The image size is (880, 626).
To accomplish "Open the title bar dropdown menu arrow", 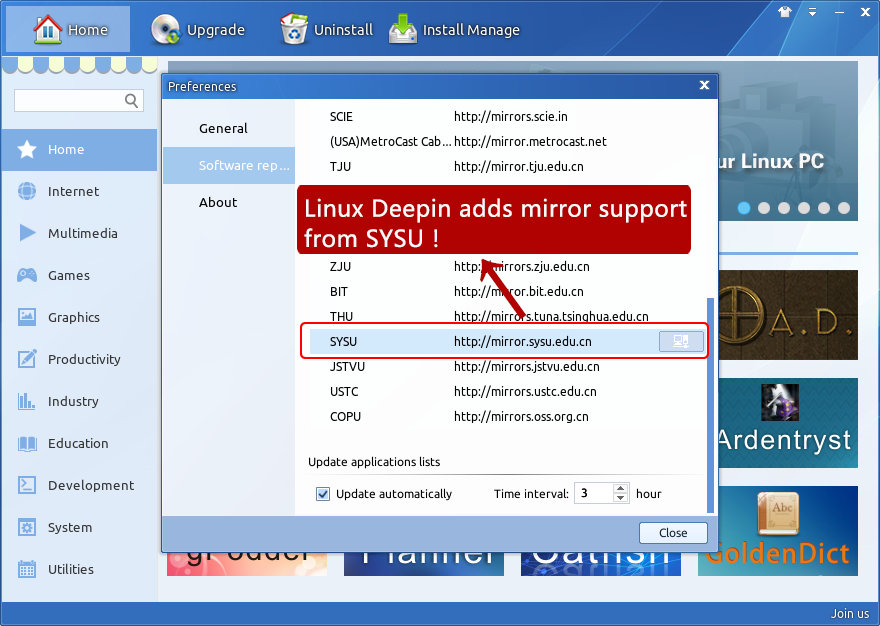I will click(x=812, y=12).
